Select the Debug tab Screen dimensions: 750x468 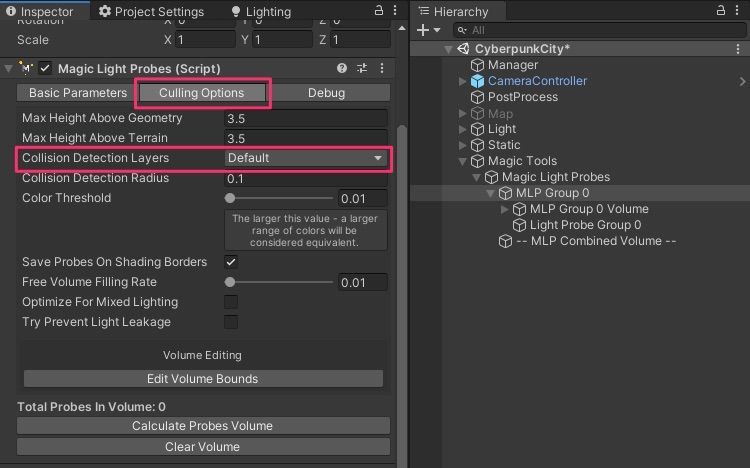[327, 93]
